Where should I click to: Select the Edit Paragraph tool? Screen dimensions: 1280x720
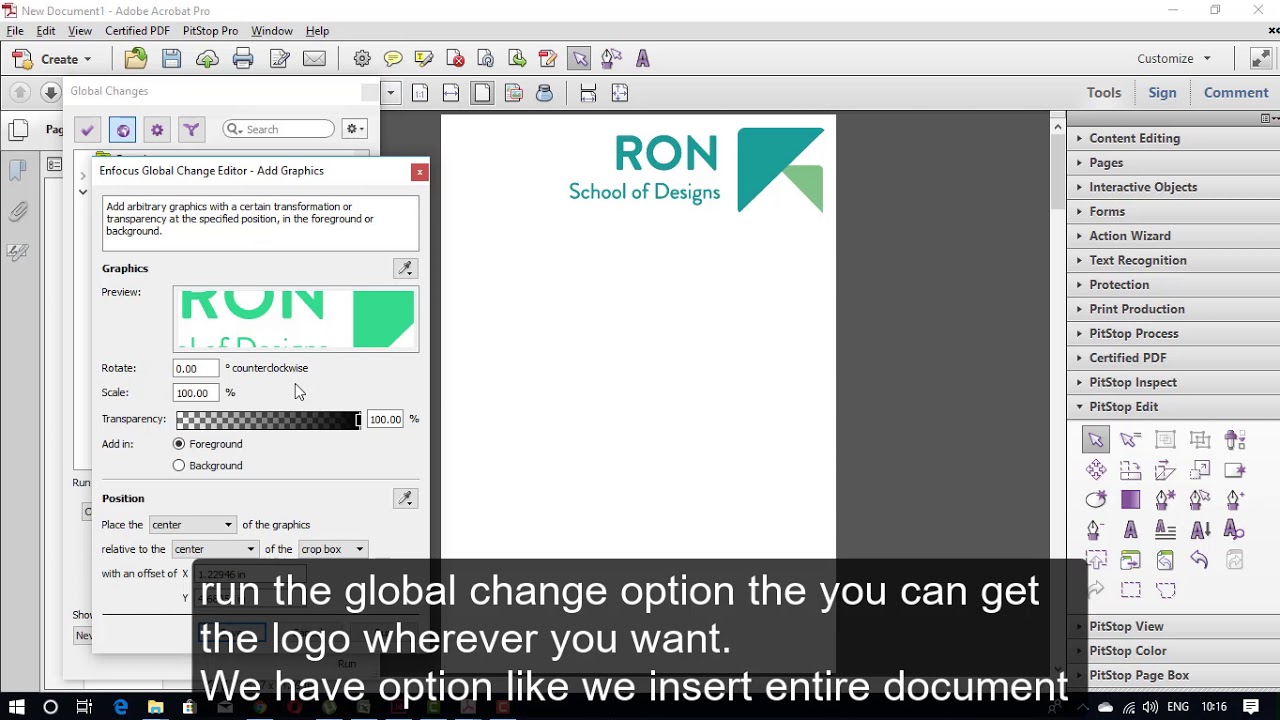(1166, 530)
